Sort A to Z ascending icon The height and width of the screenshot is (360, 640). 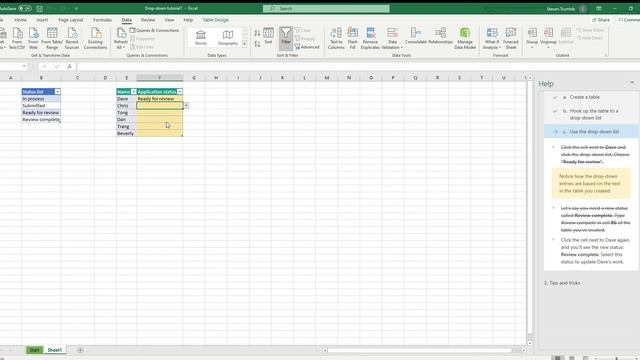(257, 33)
